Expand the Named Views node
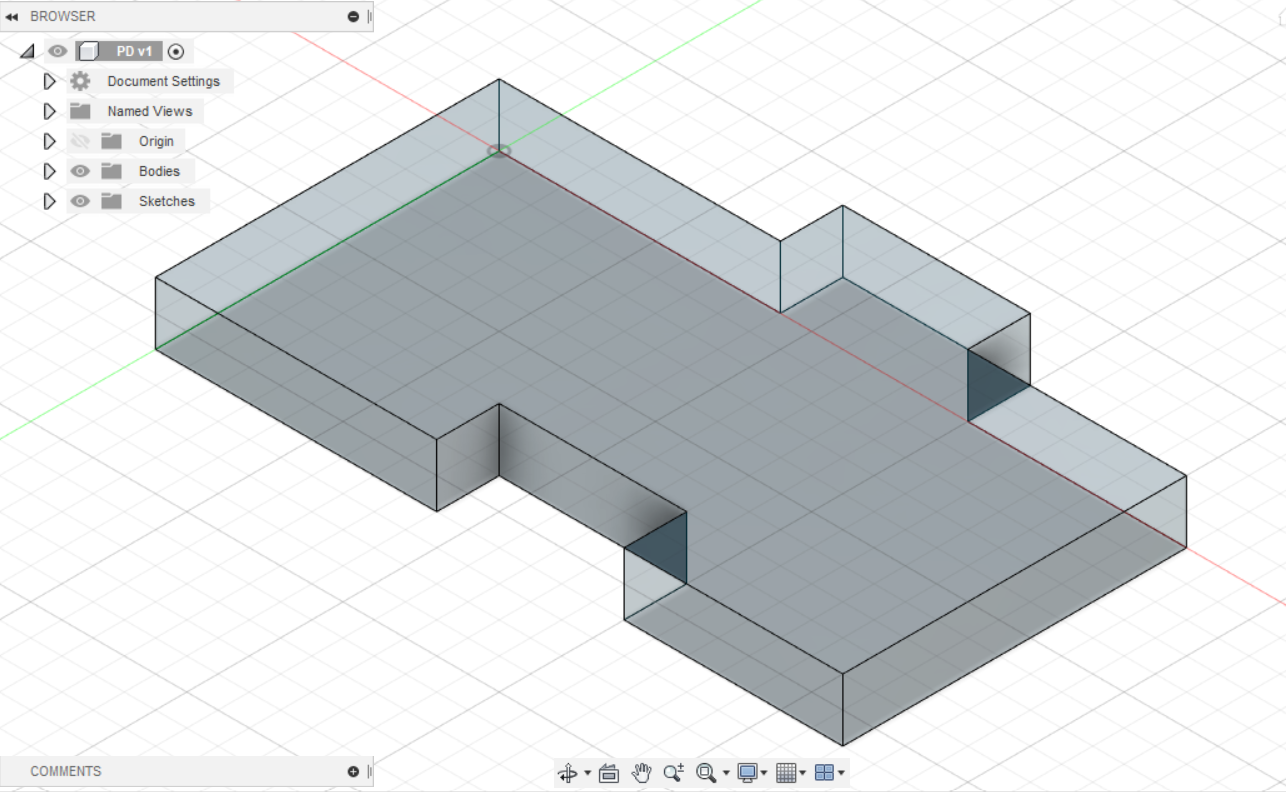The image size is (1286, 792). click(x=49, y=111)
